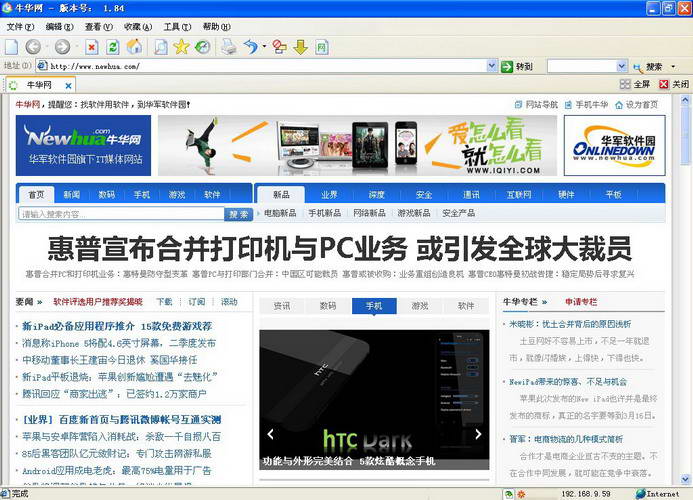Screen dimensions: 693x500
Task: Click the popup blocker red circle icon
Action: 279,47
